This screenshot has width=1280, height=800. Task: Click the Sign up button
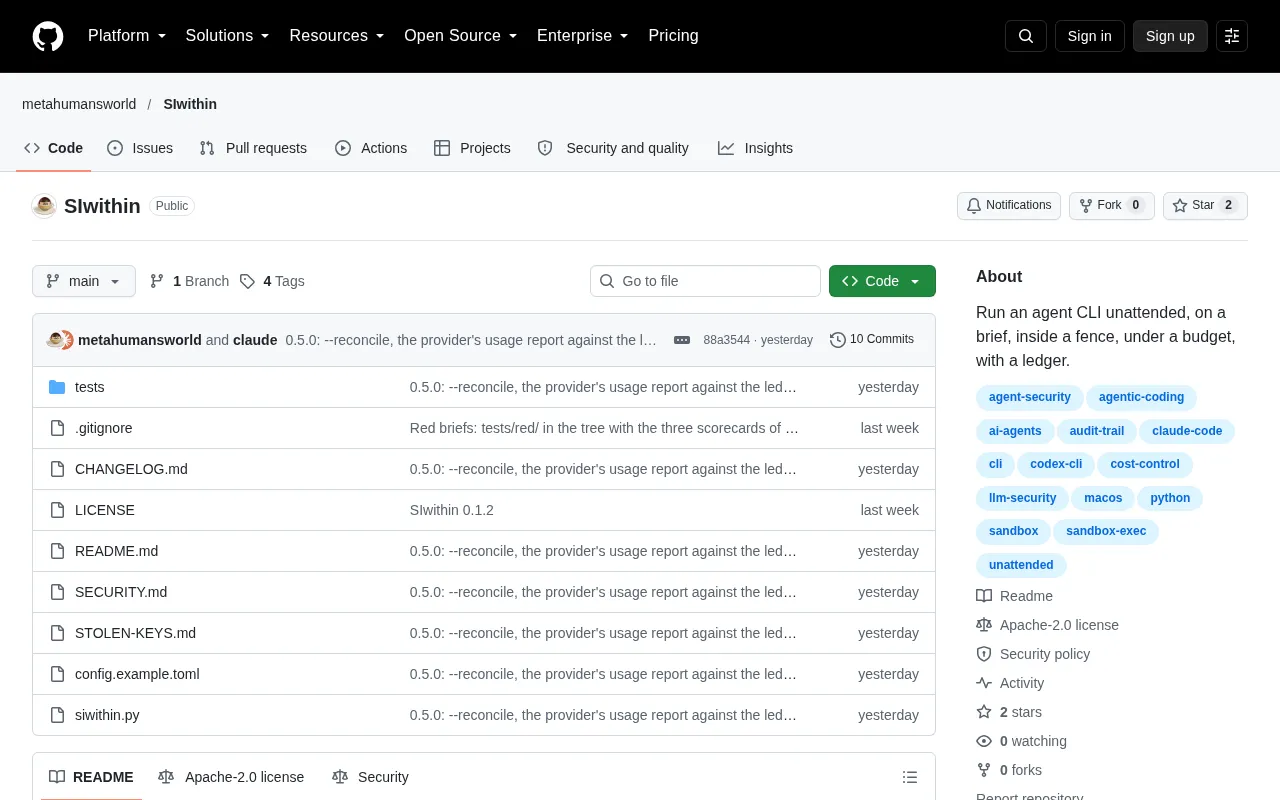[1170, 36]
